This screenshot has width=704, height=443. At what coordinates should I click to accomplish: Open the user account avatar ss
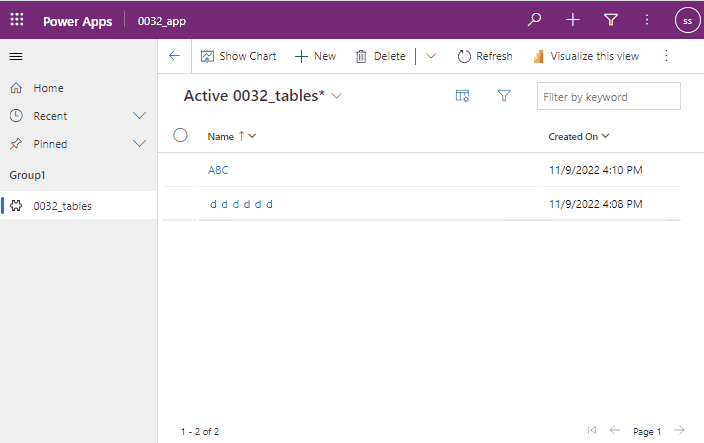click(687, 20)
